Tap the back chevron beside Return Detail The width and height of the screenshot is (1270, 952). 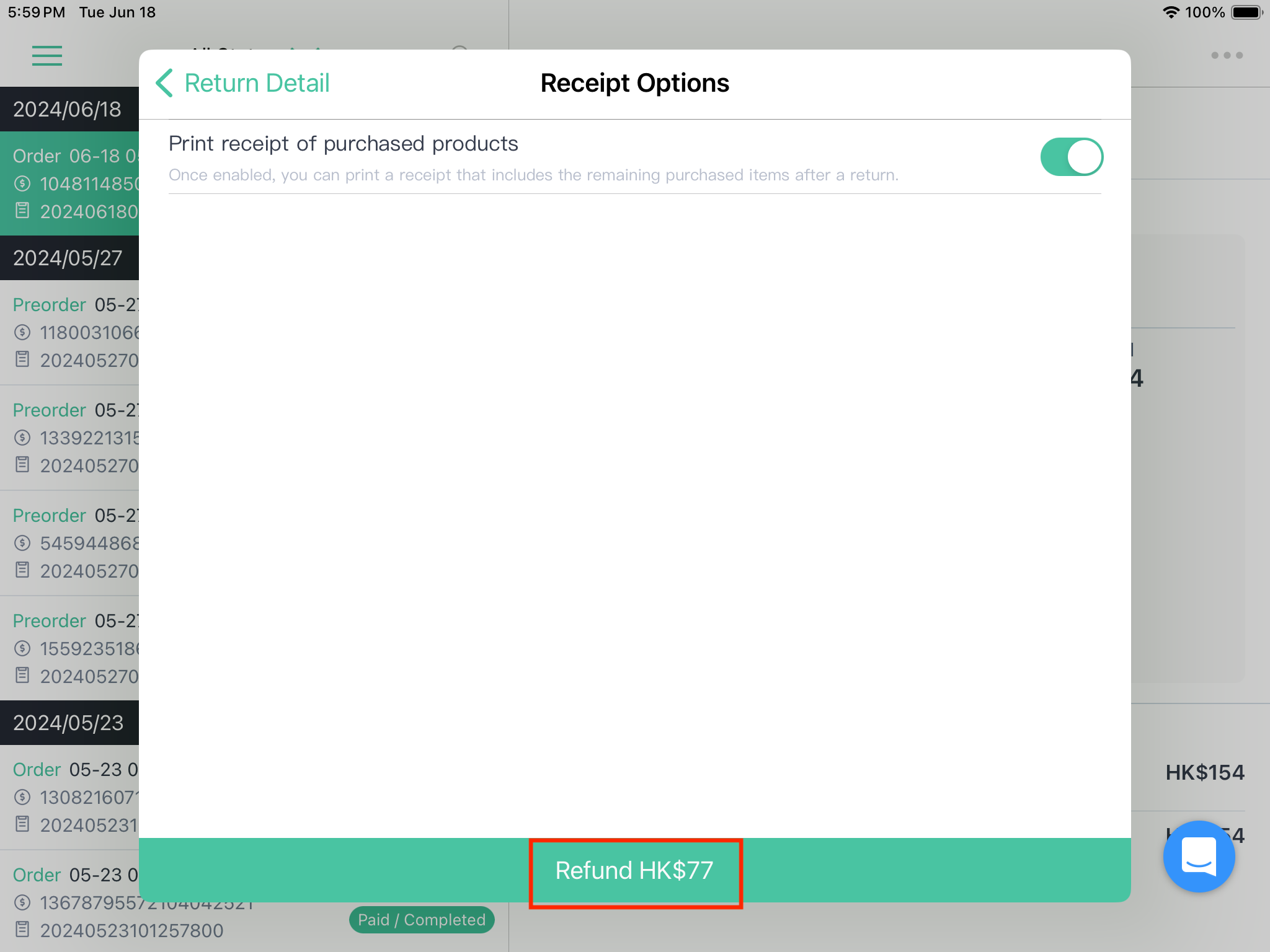pos(164,83)
